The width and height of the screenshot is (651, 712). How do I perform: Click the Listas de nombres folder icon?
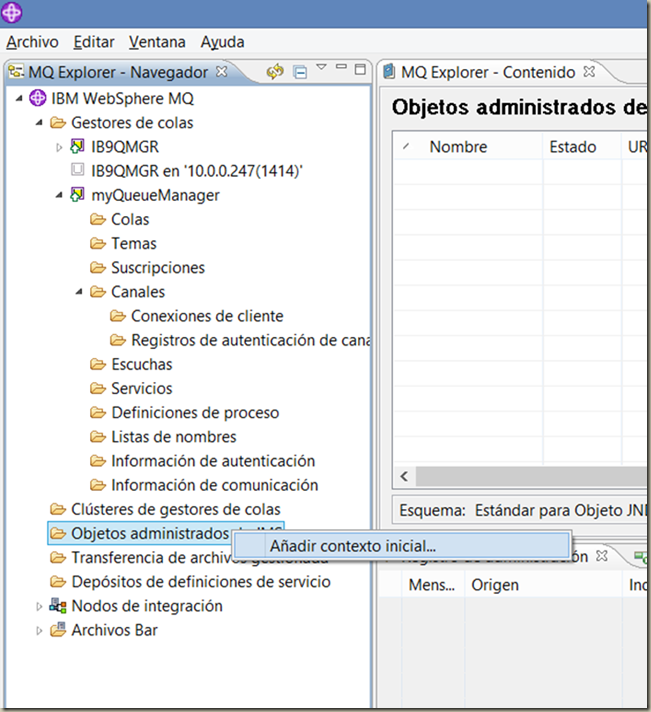pyautogui.click(x=98, y=436)
